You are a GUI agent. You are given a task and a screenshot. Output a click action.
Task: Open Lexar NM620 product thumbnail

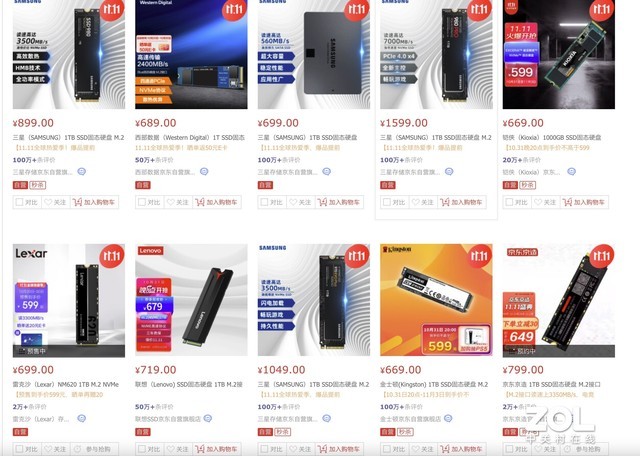[x=69, y=300]
